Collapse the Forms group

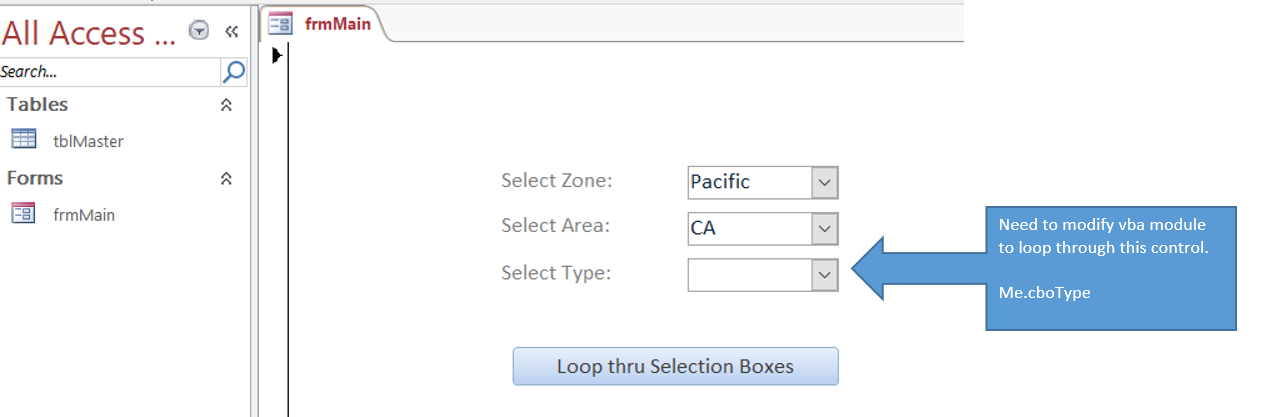pos(226,178)
